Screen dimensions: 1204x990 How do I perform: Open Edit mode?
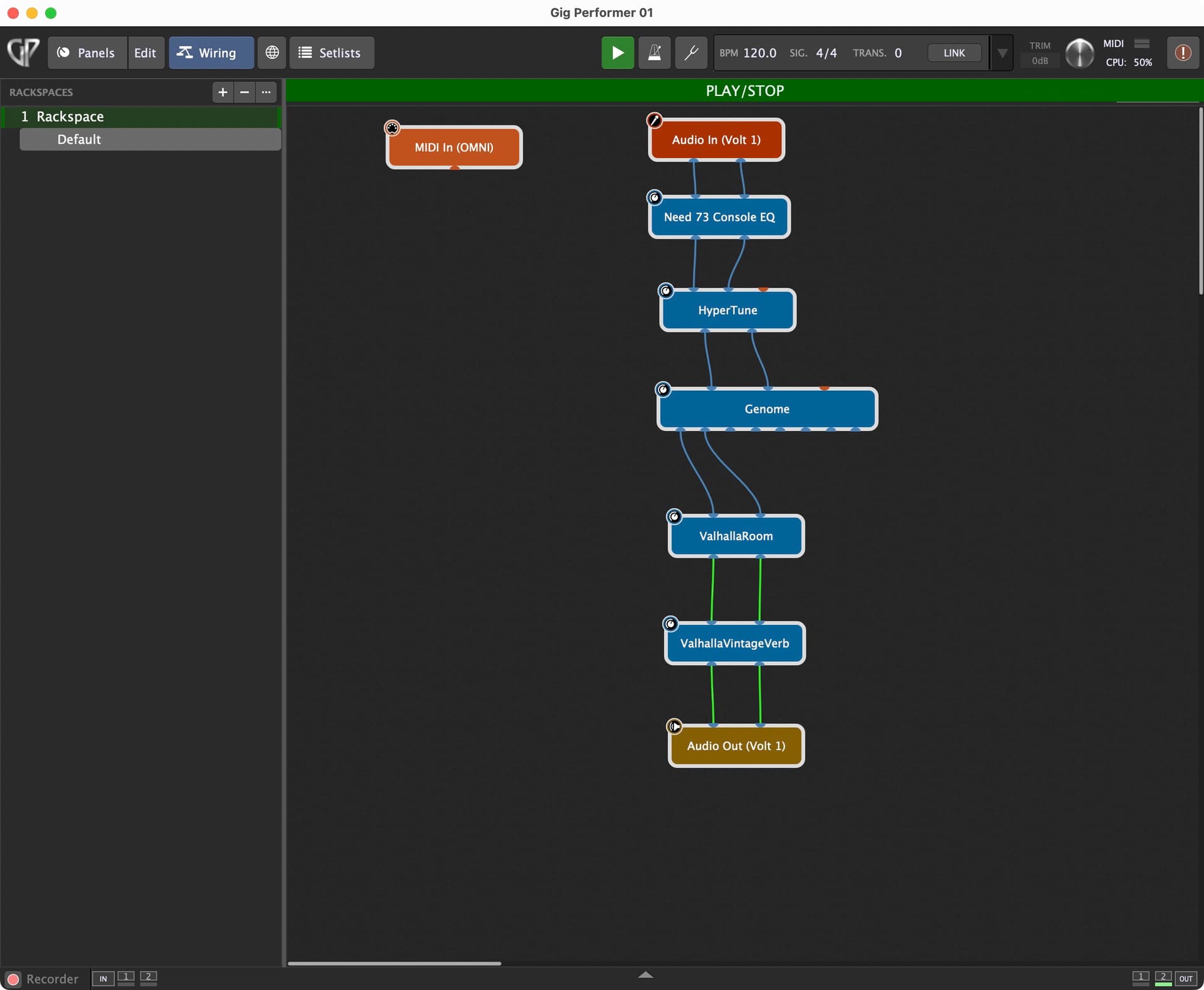pyautogui.click(x=145, y=53)
